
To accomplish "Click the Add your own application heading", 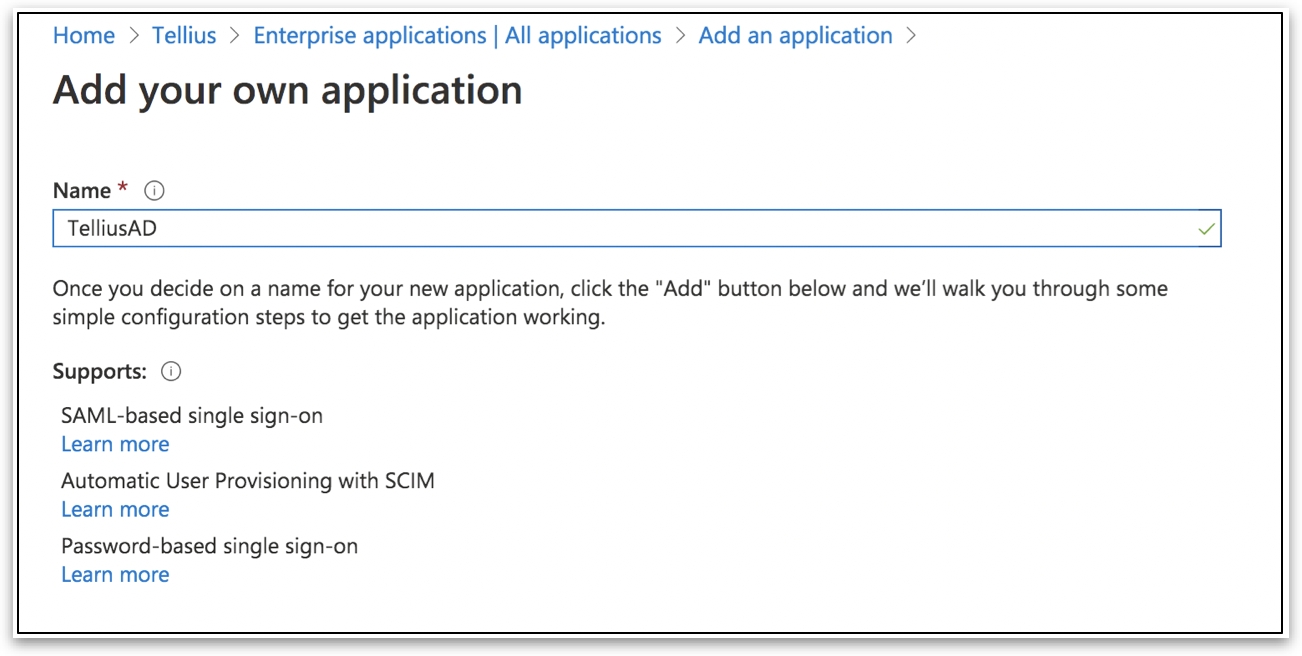I will pos(287,90).
